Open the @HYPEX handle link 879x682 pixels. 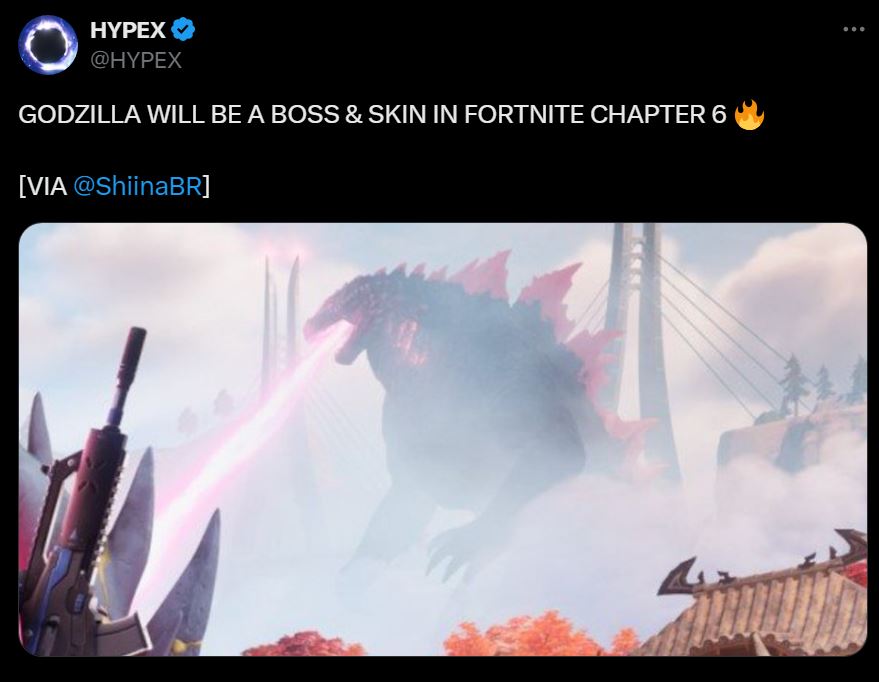[x=136, y=60]
